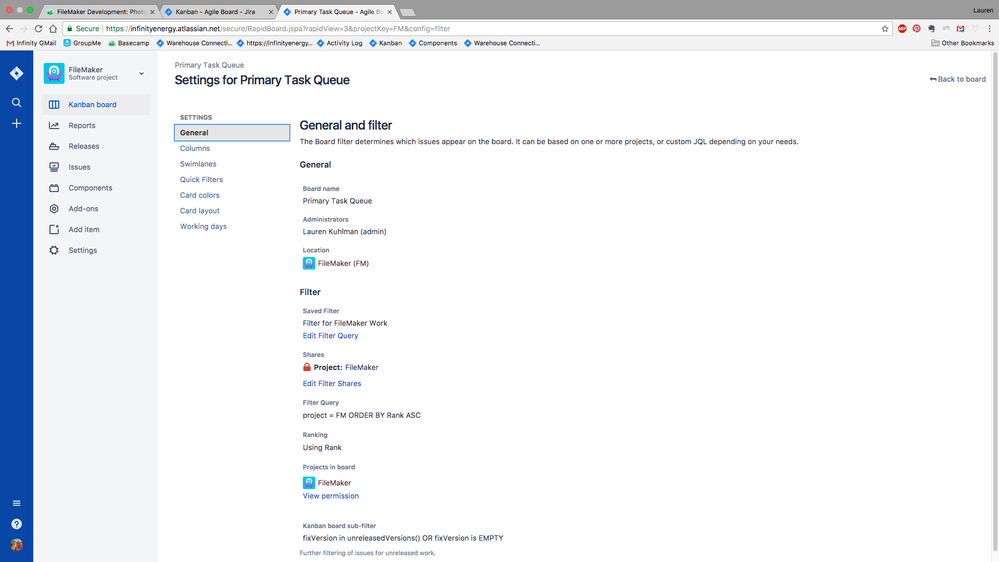Click the create plus icon in the blue sidebar
The width and height of the screenshot is (999, 562).
[x=17, y=124]
